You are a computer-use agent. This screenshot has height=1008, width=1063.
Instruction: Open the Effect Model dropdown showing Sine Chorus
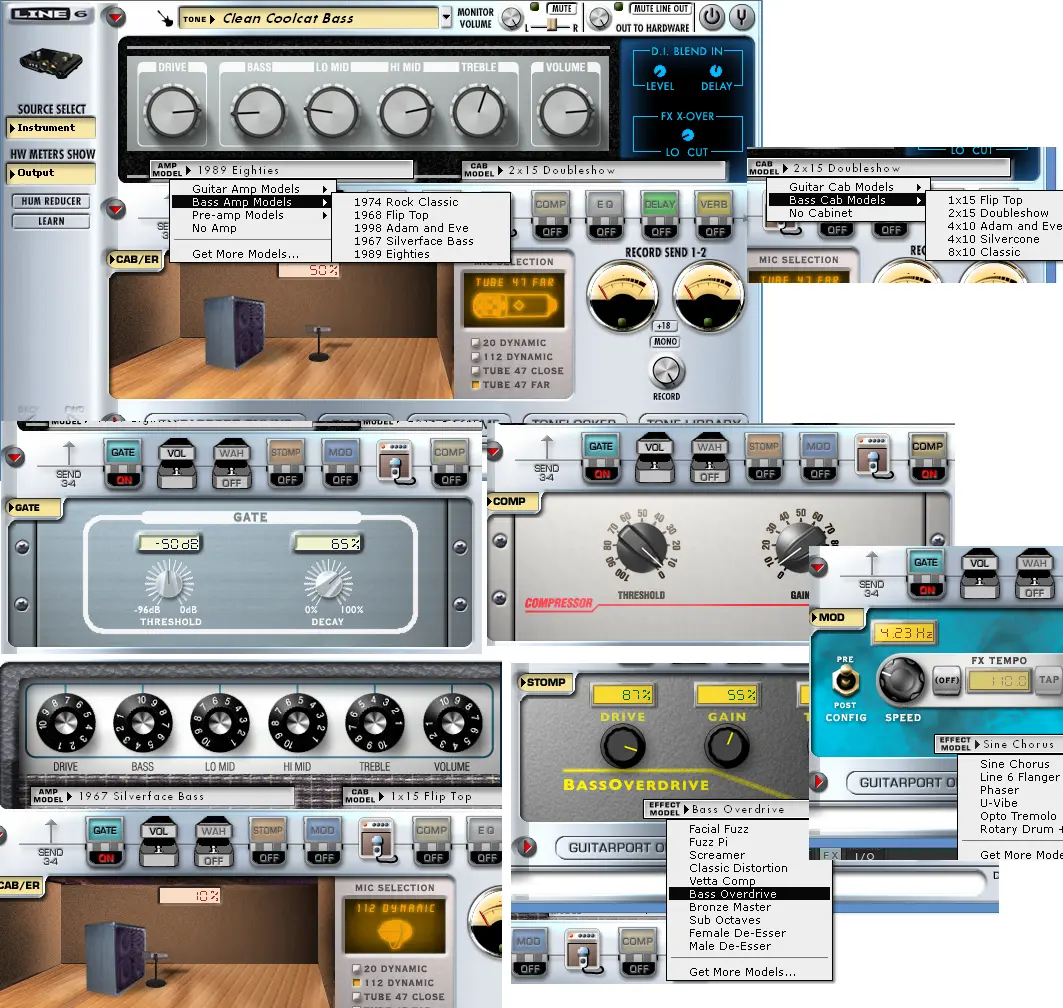click(x=998, y=744)
